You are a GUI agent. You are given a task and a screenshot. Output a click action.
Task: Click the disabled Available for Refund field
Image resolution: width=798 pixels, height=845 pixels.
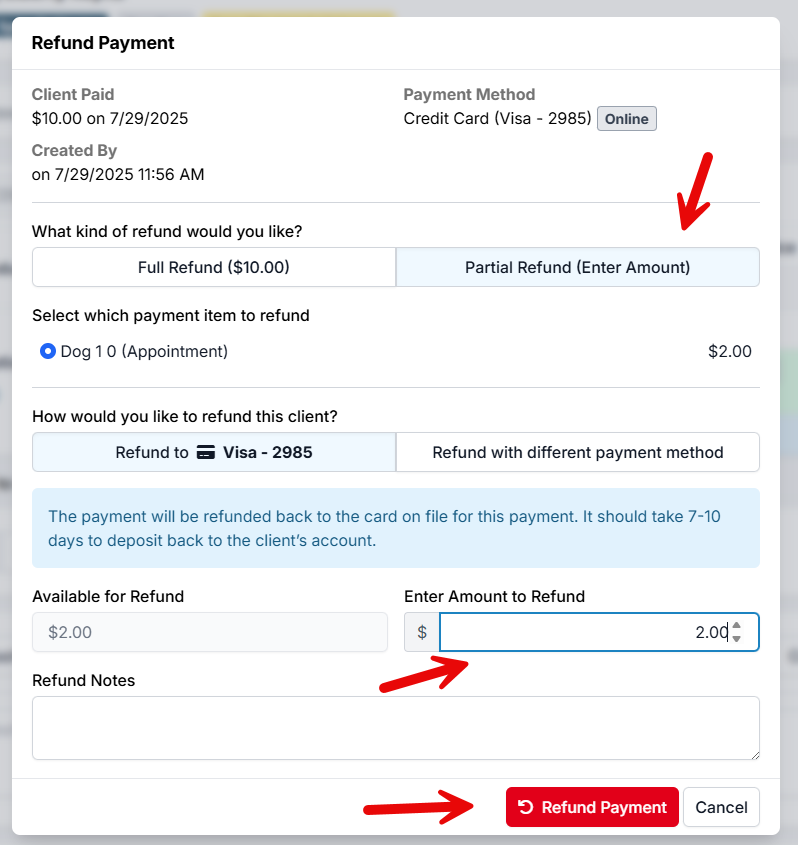(209, 632)
